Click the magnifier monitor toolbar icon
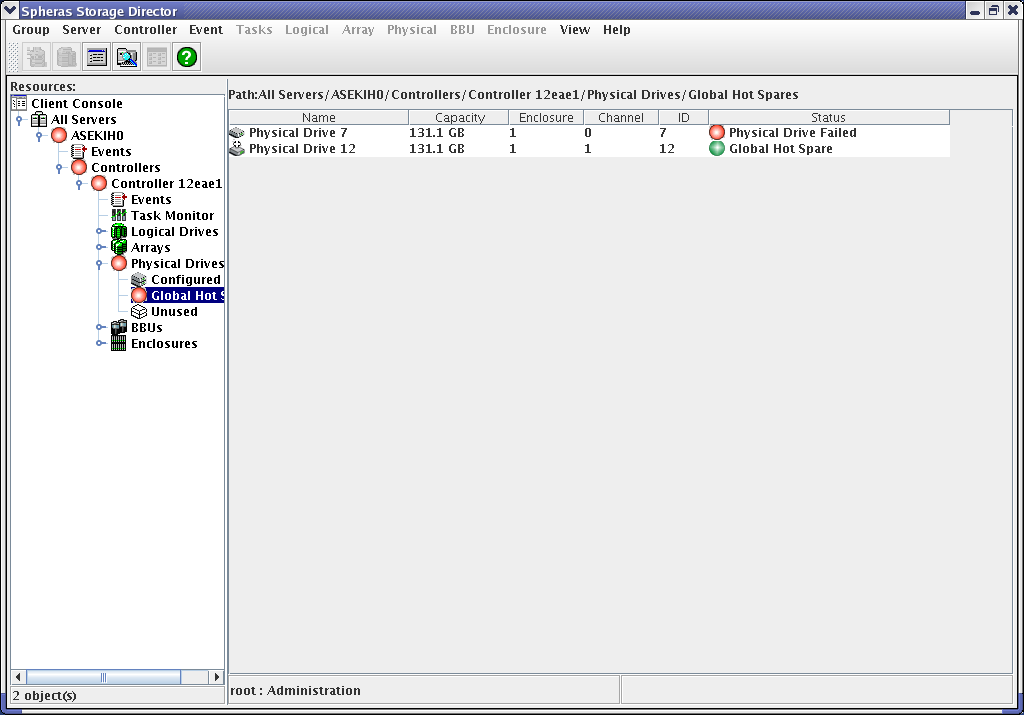Viewport: 1024px width, 715px height. tap(127, 57)
